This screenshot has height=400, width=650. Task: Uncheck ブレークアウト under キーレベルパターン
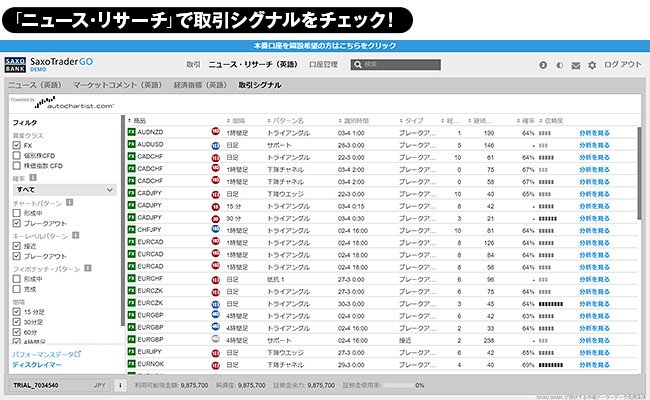[x=17, y=256]
